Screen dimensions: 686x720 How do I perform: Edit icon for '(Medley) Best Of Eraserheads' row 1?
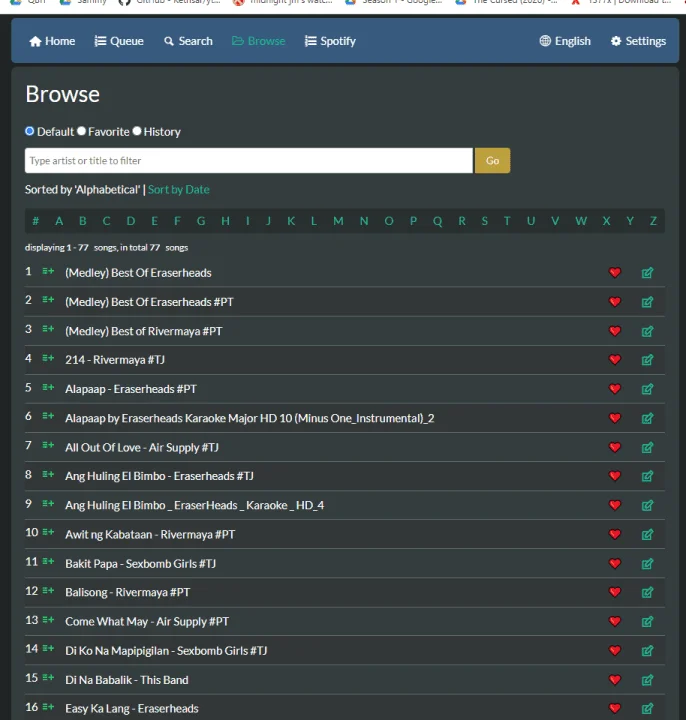tap(647, 273)
